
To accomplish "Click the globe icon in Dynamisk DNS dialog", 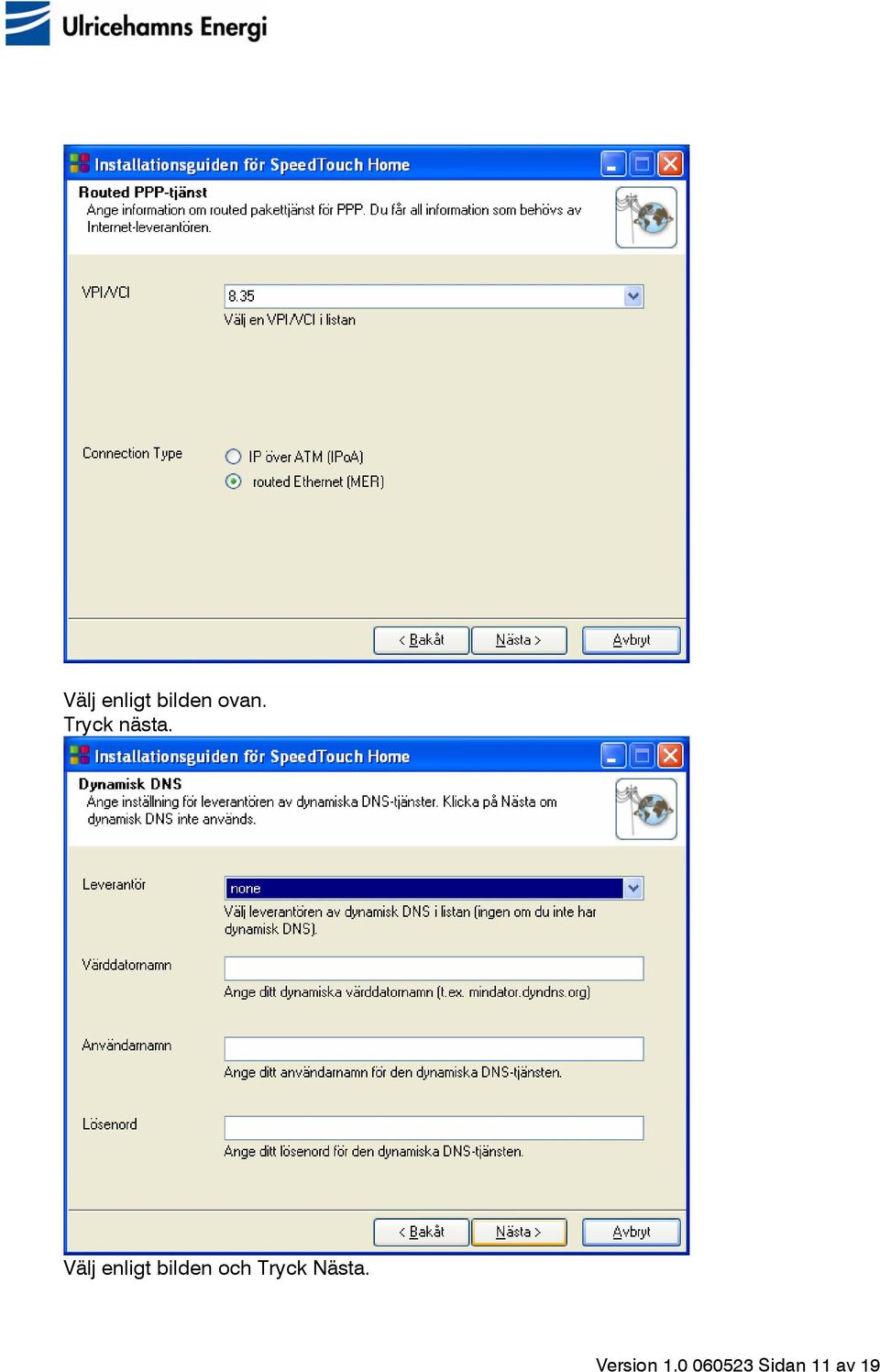I will 646,809.
